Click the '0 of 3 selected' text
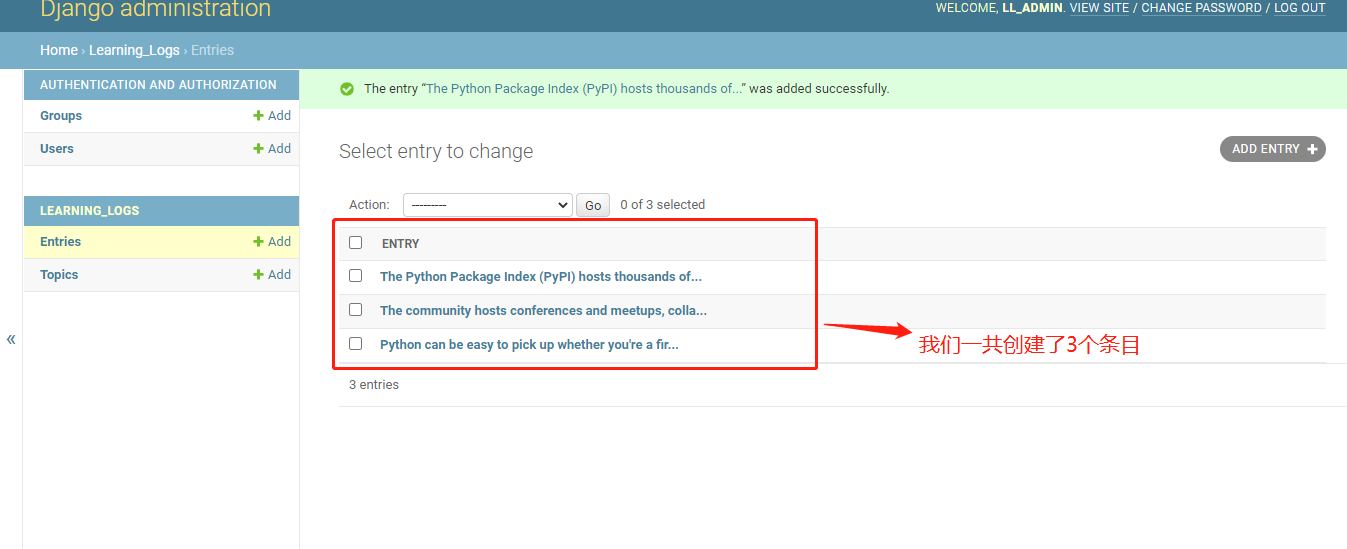This screenshot has width=1347, height=549. click(x=662, y=205)
